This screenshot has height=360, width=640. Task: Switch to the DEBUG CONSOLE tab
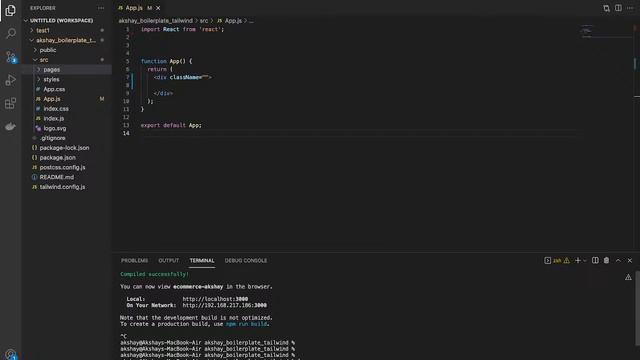point(246,260)
